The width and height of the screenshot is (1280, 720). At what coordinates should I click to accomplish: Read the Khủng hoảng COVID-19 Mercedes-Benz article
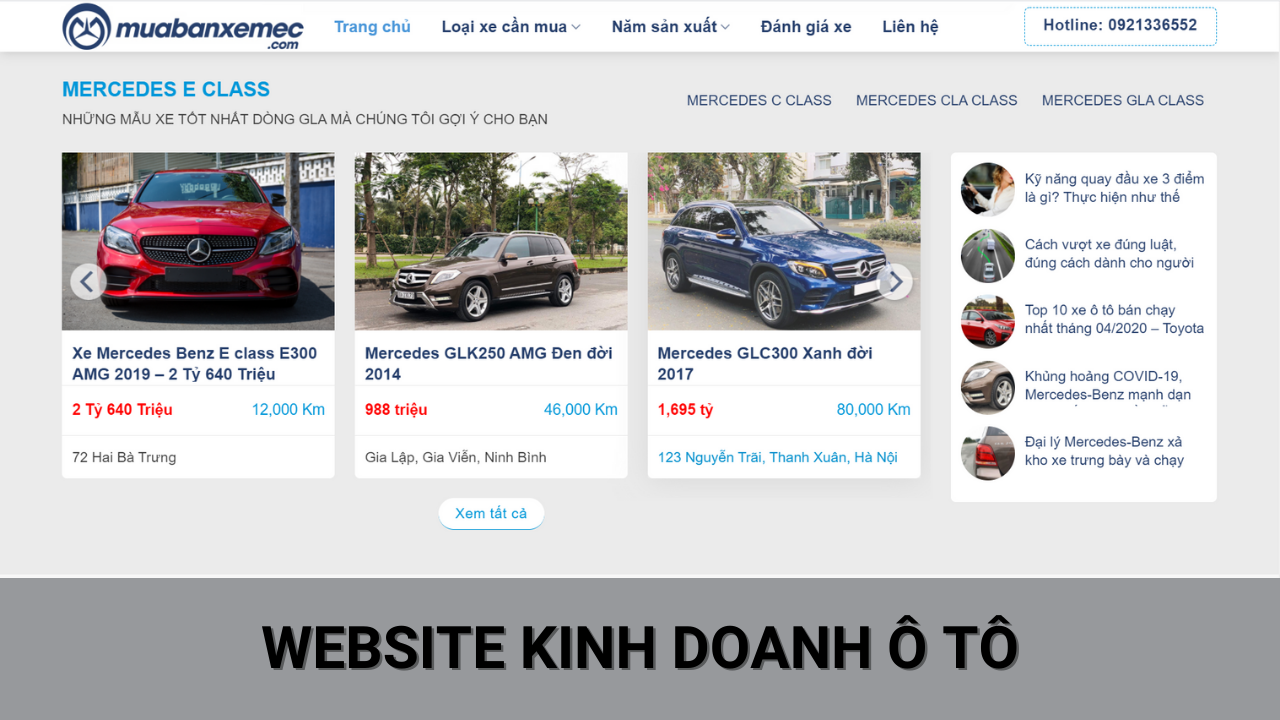point(1108,386)
